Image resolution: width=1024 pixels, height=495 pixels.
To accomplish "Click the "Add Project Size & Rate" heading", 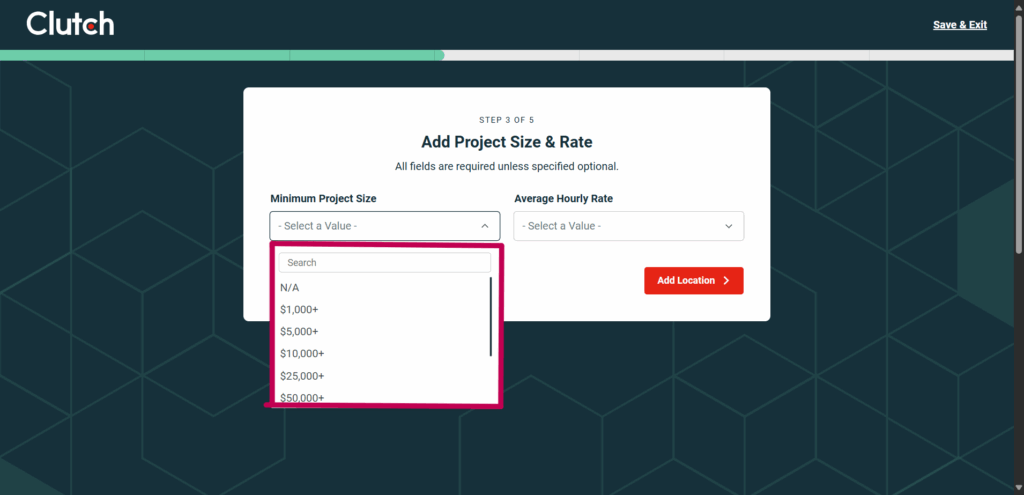I will point(507,142).
